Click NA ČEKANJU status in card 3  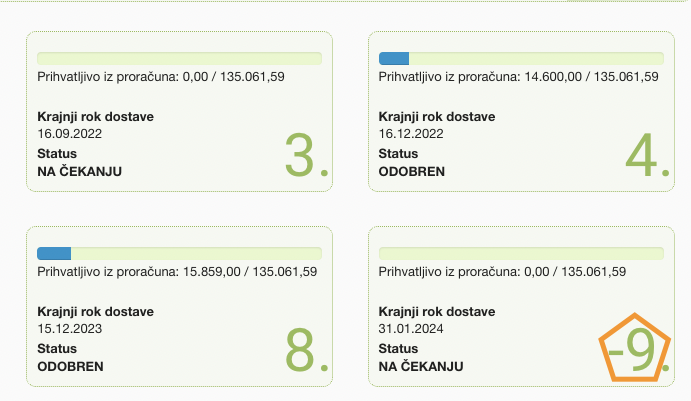pos(79,171)
